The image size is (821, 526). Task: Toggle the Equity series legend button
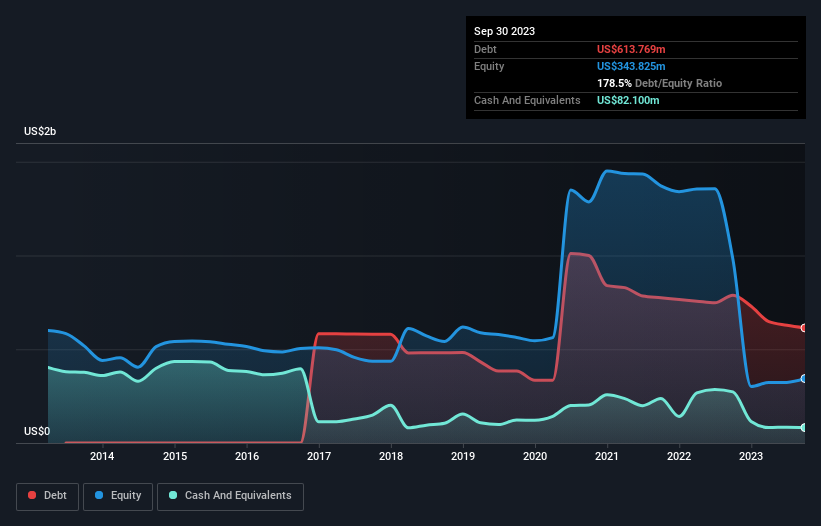(118, 496)
